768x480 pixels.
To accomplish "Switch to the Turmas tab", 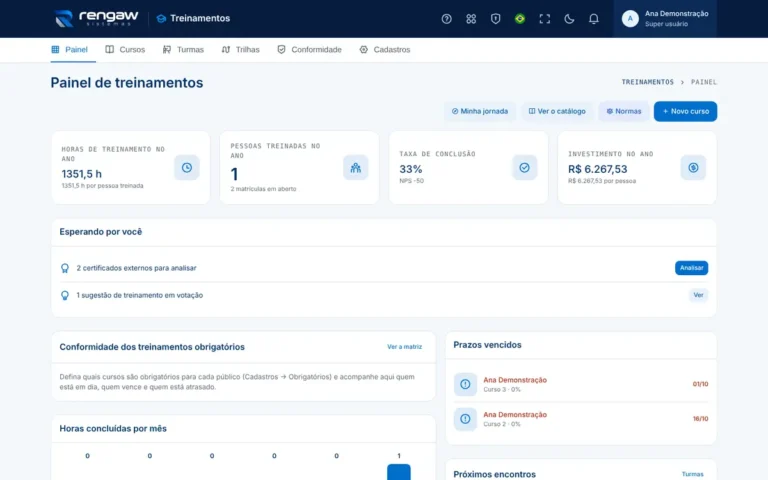I will click(183, 49).
